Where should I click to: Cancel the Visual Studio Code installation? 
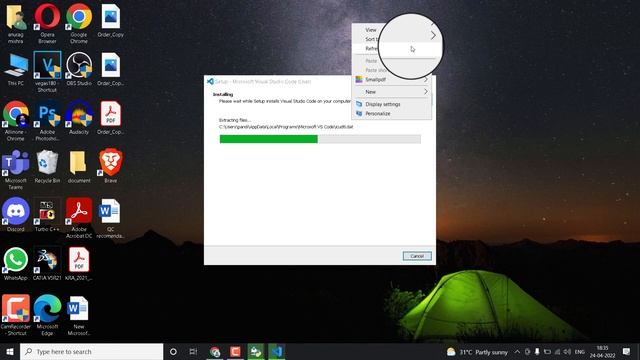[x=417, y=256]
